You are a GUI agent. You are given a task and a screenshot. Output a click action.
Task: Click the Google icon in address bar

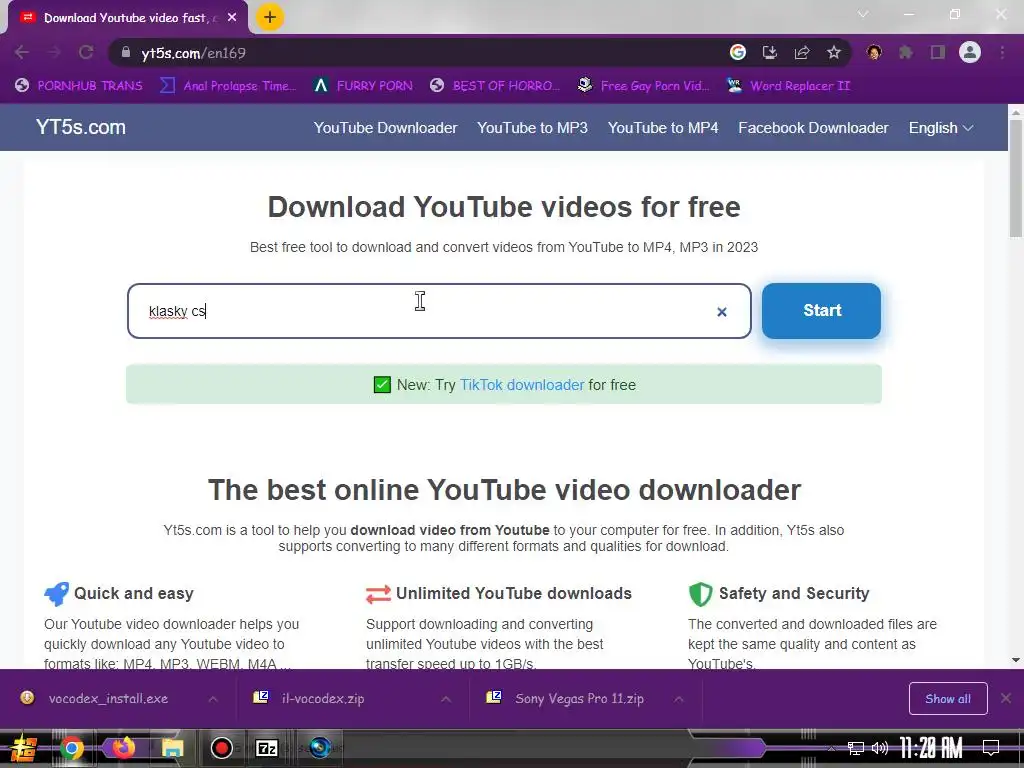[737, 52]
